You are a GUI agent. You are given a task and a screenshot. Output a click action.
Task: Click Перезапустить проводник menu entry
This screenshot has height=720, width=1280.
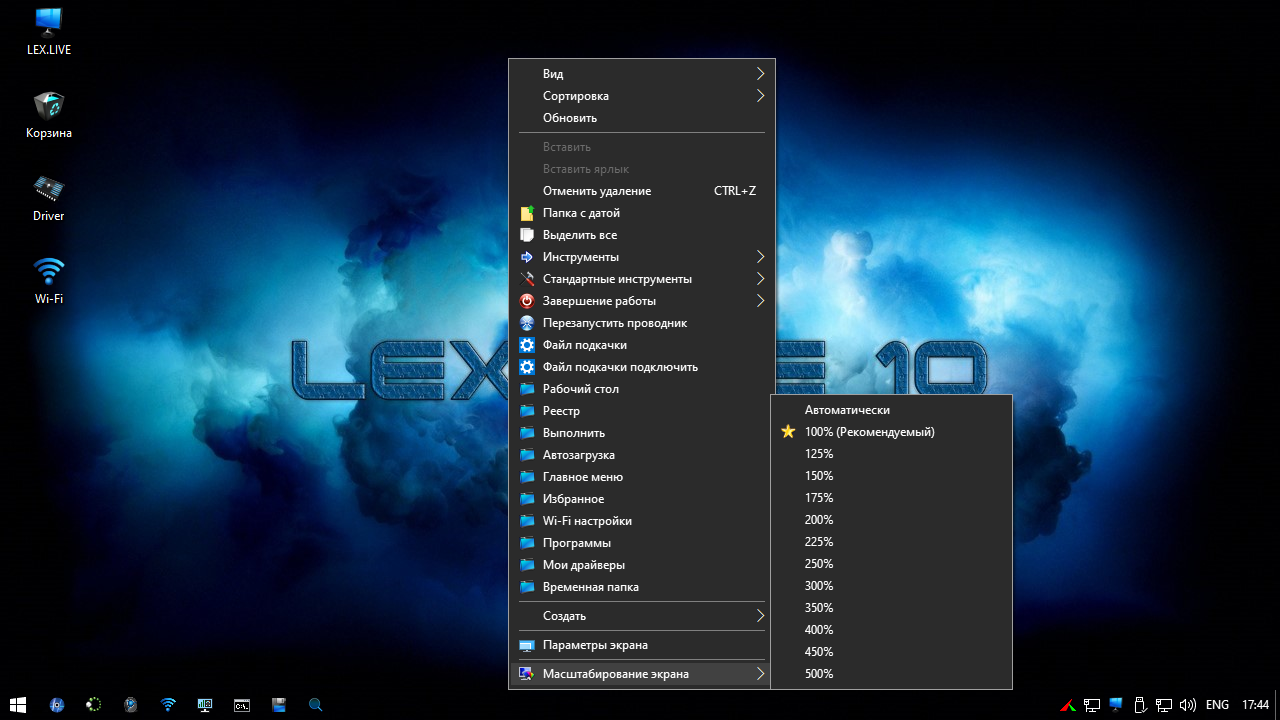[614, 323]
